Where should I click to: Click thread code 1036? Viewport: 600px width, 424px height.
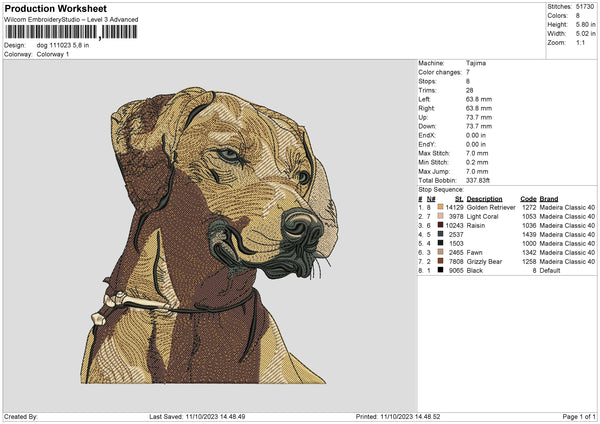click(529, 225)
